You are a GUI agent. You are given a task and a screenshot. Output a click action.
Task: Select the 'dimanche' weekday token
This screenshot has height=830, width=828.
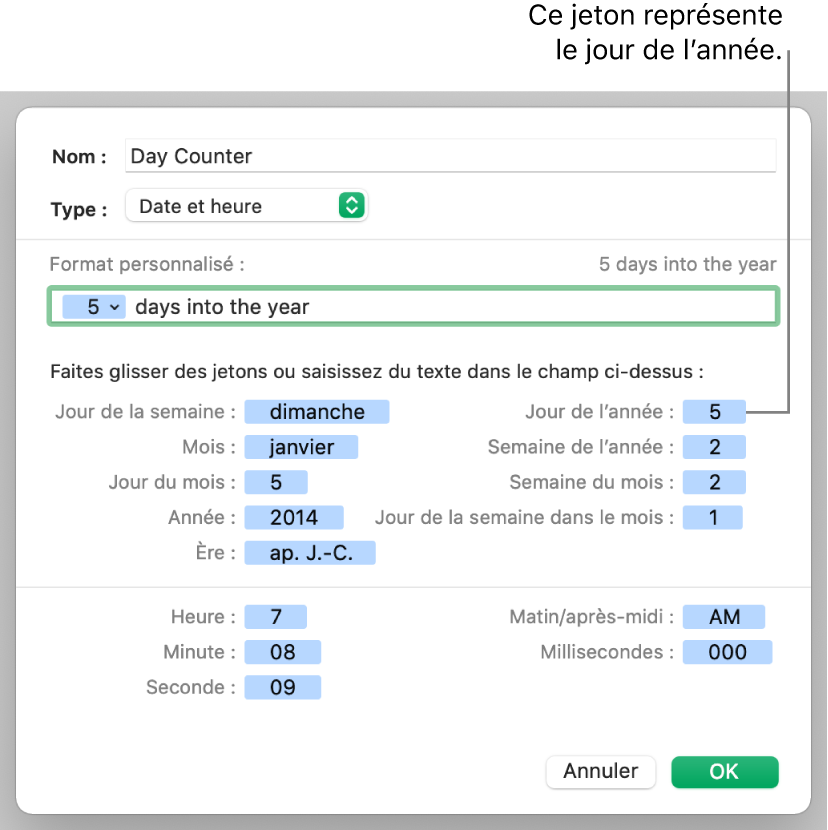[316, 412]
